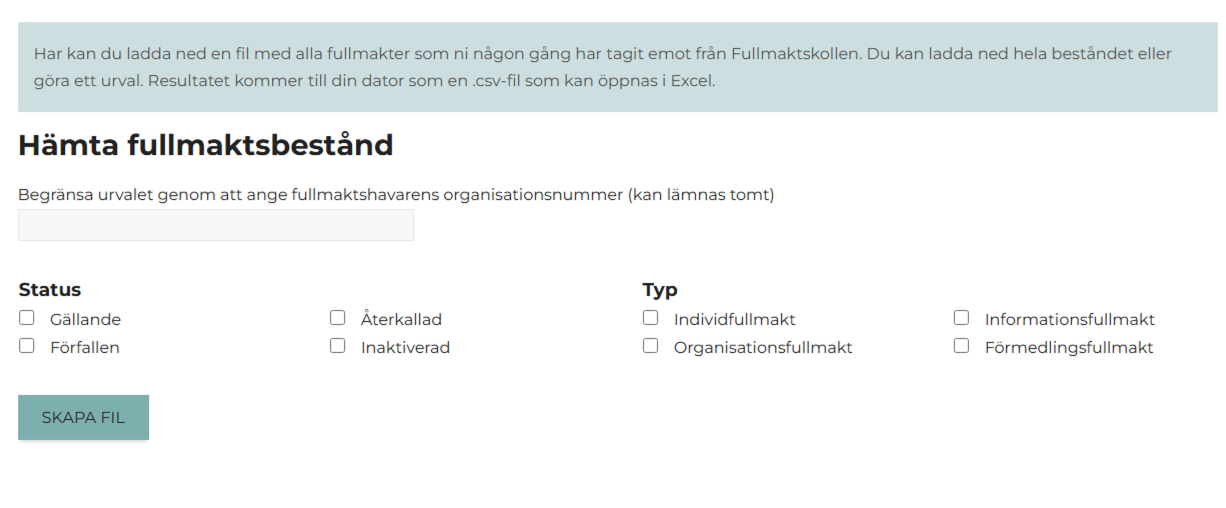1226x508 pixels.
Task: Check the Förmedlingsfullmakt checkbox
Action: click(x=962, y=346)
